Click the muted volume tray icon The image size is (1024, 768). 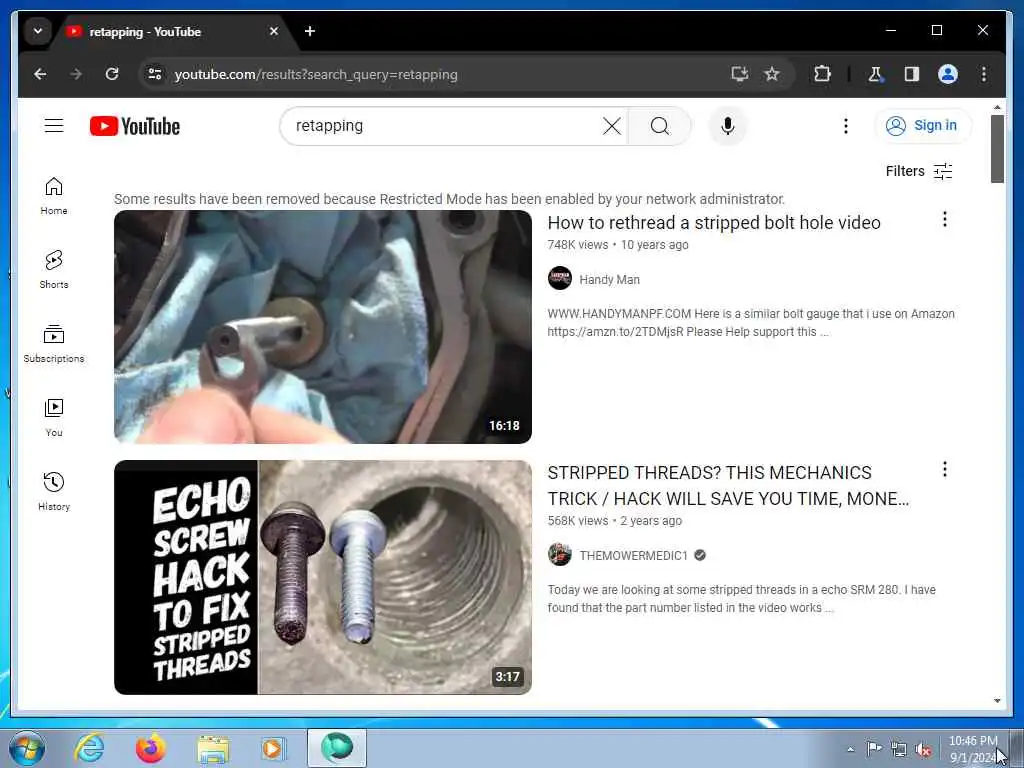tap(923, 749)
